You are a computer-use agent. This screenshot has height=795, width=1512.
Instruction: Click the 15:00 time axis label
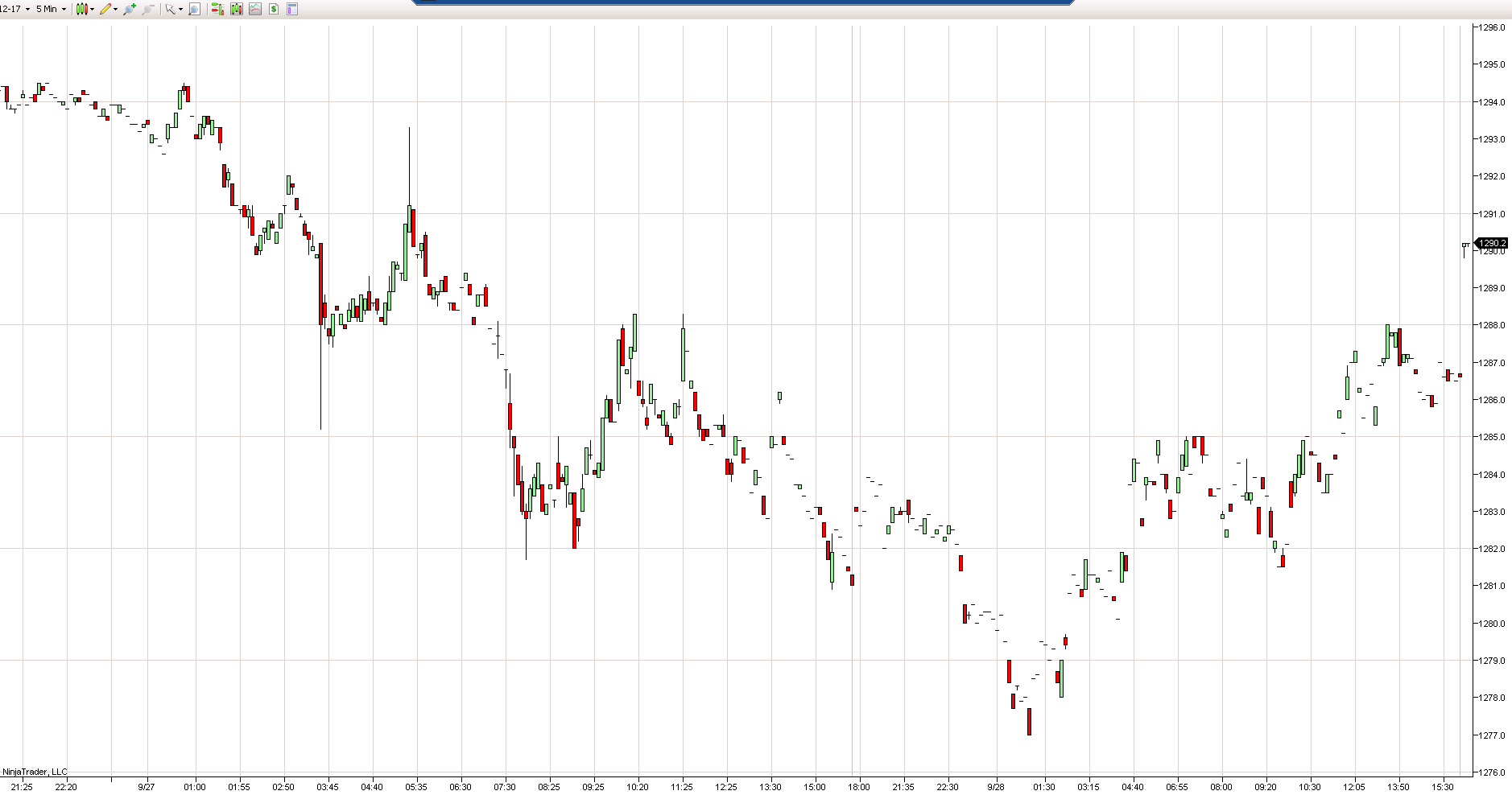[x=815, y=787]
